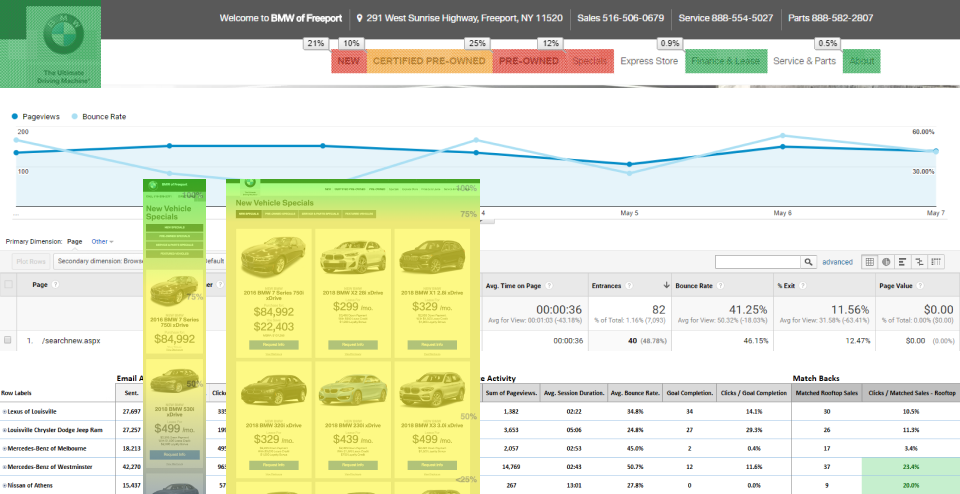Image resolution: width=960 pixels, height=494 pixels.
Task: Click the Entrances sort arrow
Action: pyautogui.click(x=666, y=285)
